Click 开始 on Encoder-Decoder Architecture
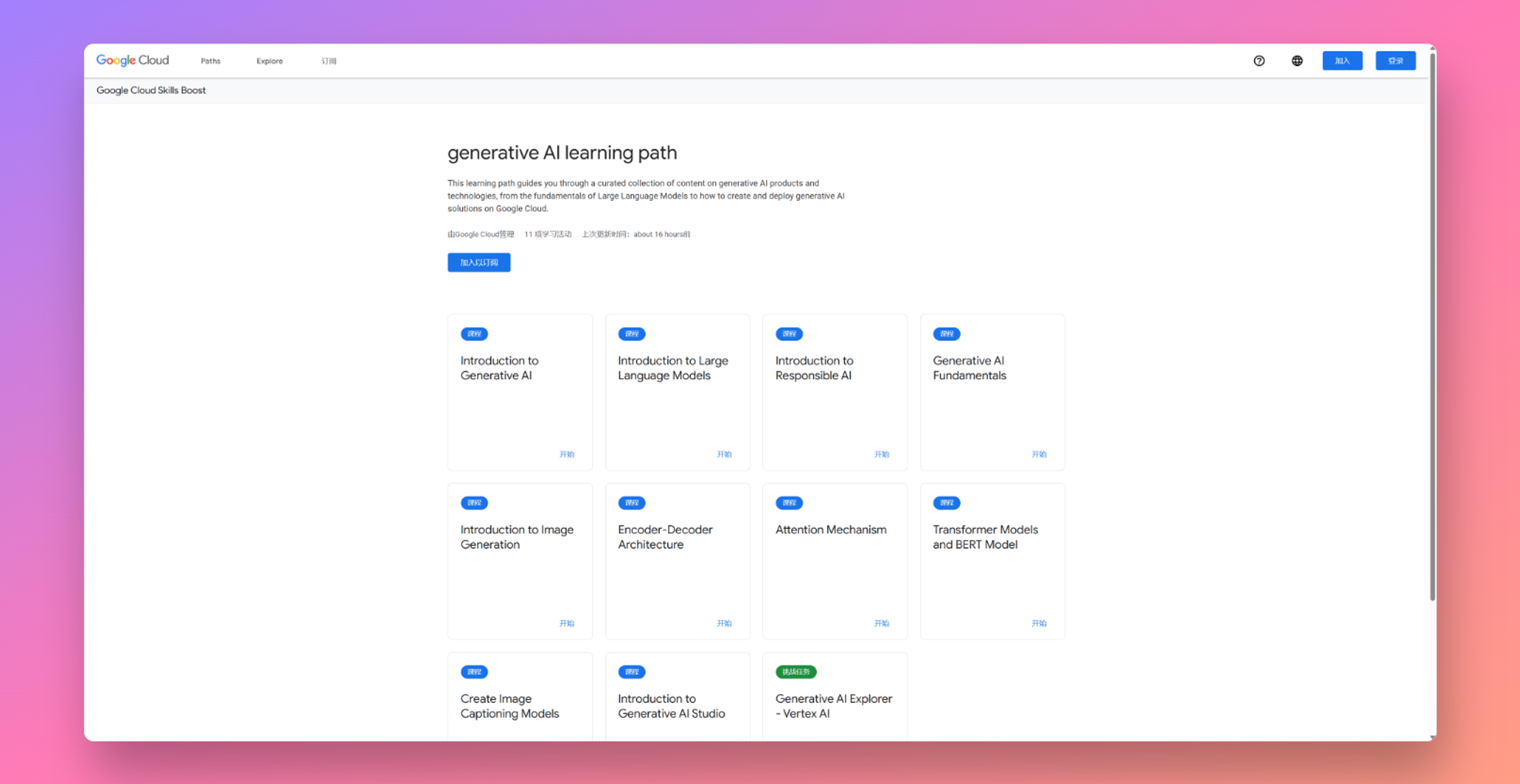Image resolution: width=1520 pixels, height=784 pixels. click(724, 623)
